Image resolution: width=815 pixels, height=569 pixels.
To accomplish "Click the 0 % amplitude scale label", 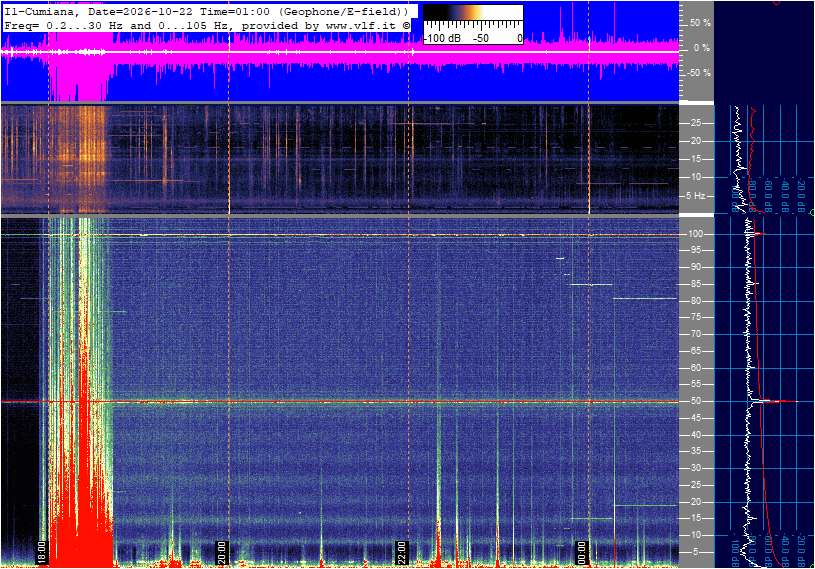I will (x=702, y=48).
